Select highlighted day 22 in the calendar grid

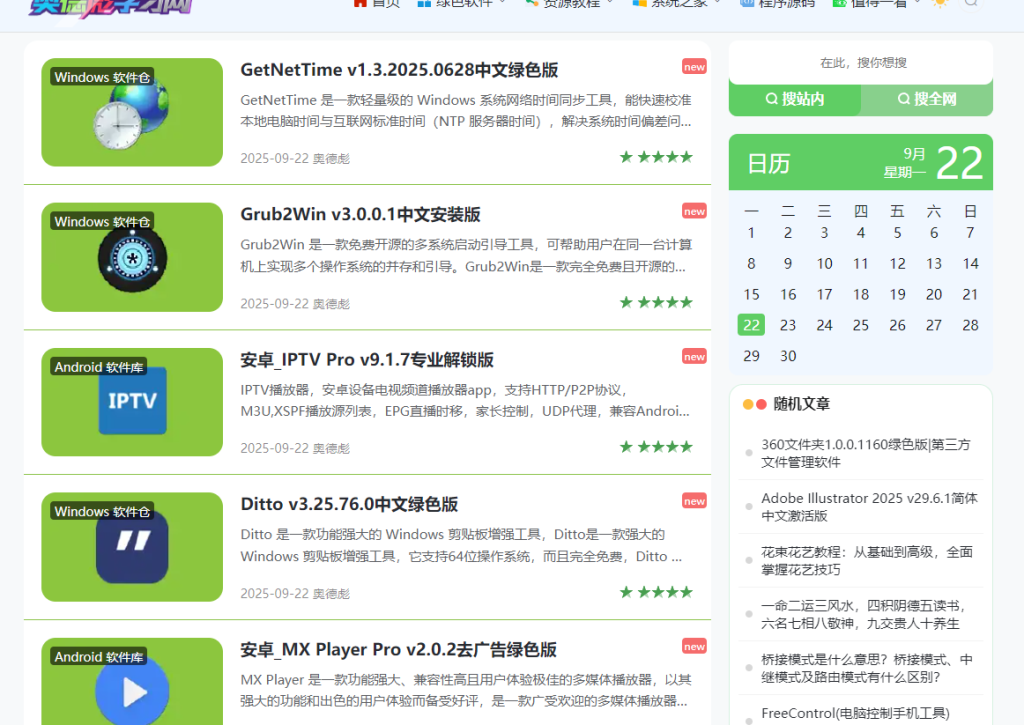pos(751,325)
